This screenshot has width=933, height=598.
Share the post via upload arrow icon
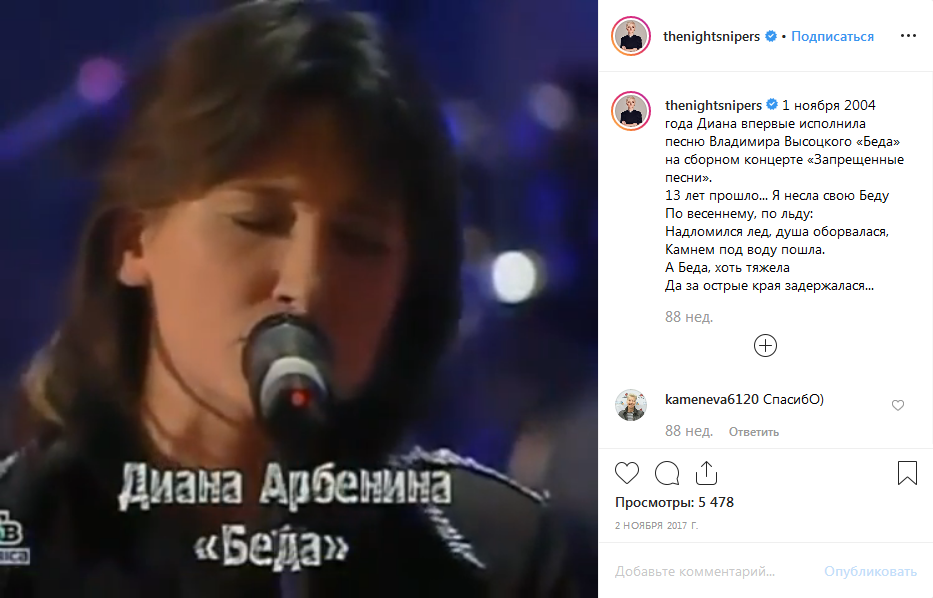706,472
